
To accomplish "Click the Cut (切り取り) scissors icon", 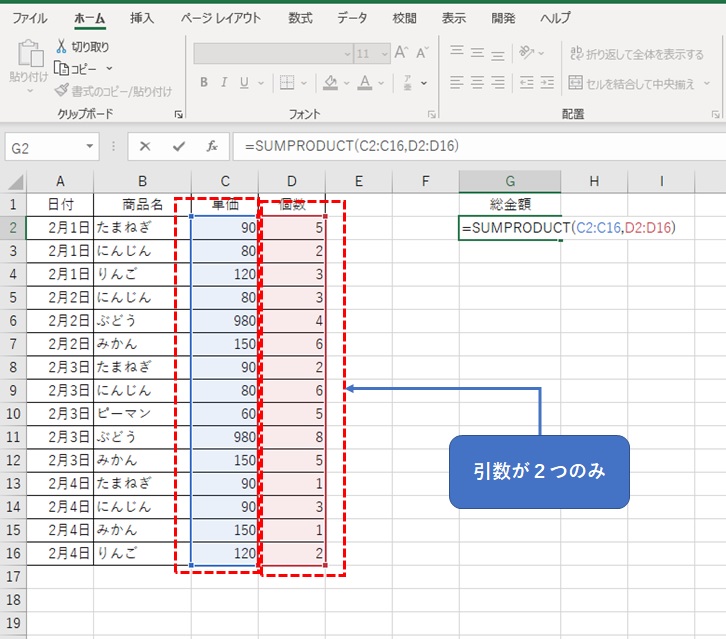I will (x=61, y=47).
